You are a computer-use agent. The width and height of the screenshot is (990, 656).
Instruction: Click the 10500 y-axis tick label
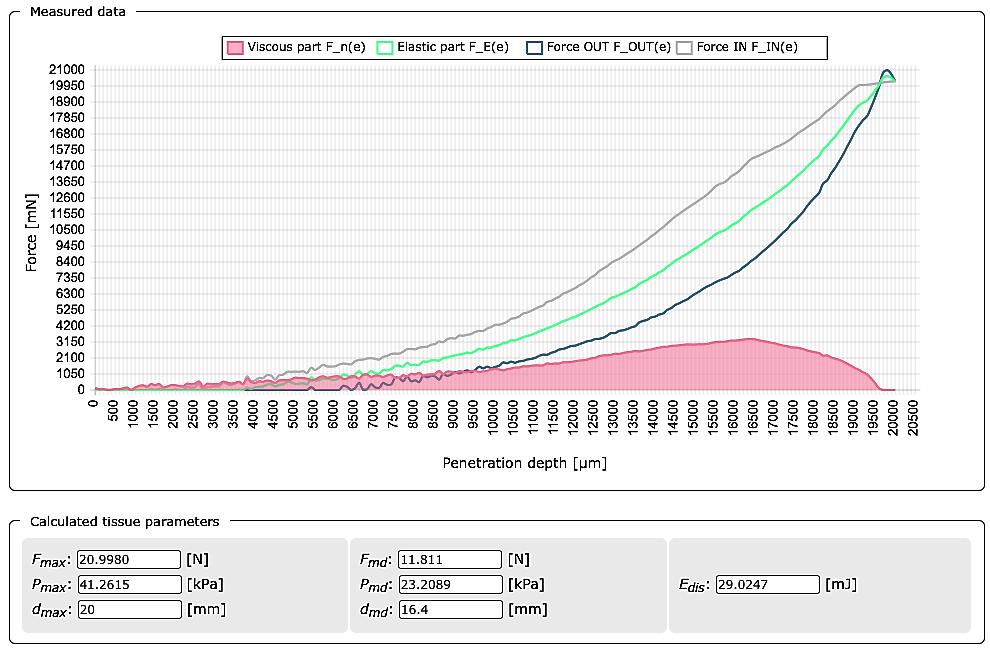click(x=67, y=229)
